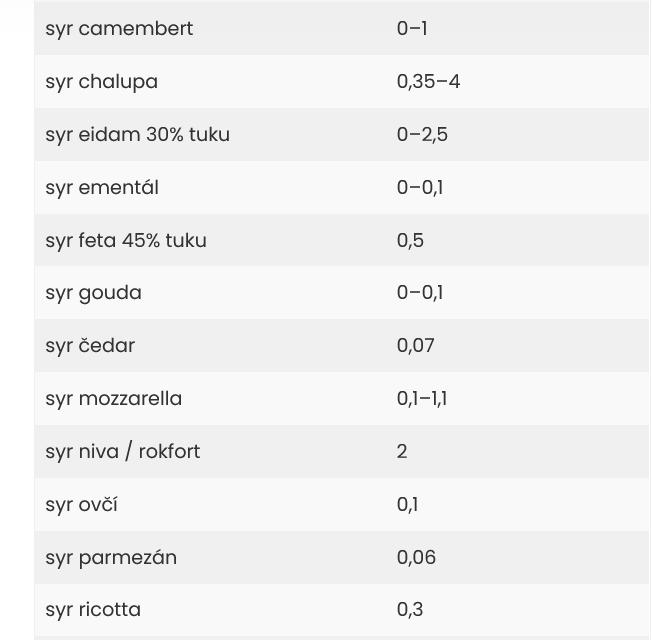The height and width of the screenshot is (640, 652).
Task: Click the 'syr ovčí' row label
Action: [81, 505]
